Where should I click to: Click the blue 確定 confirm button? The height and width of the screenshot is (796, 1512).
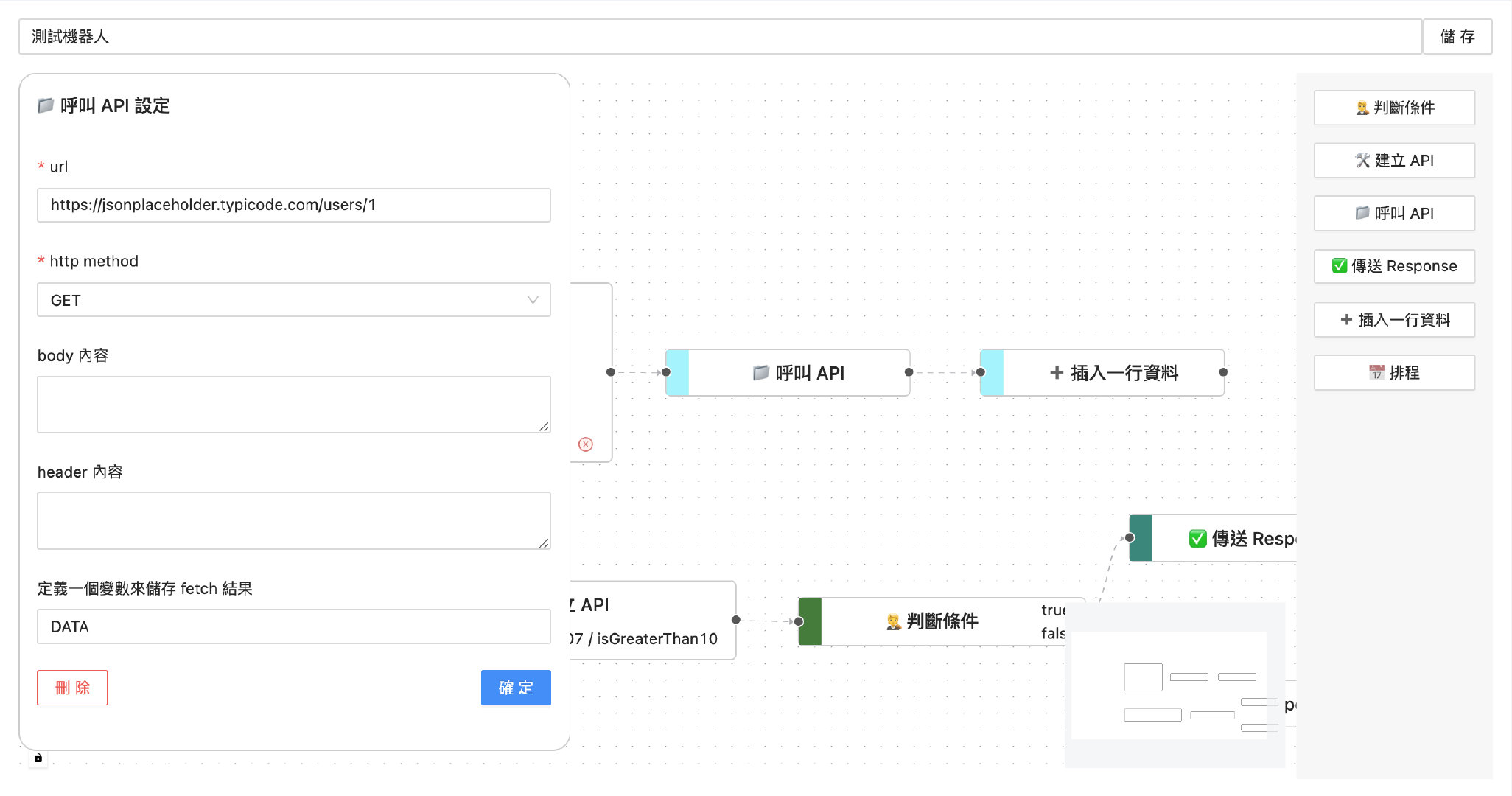pos(516,688)
